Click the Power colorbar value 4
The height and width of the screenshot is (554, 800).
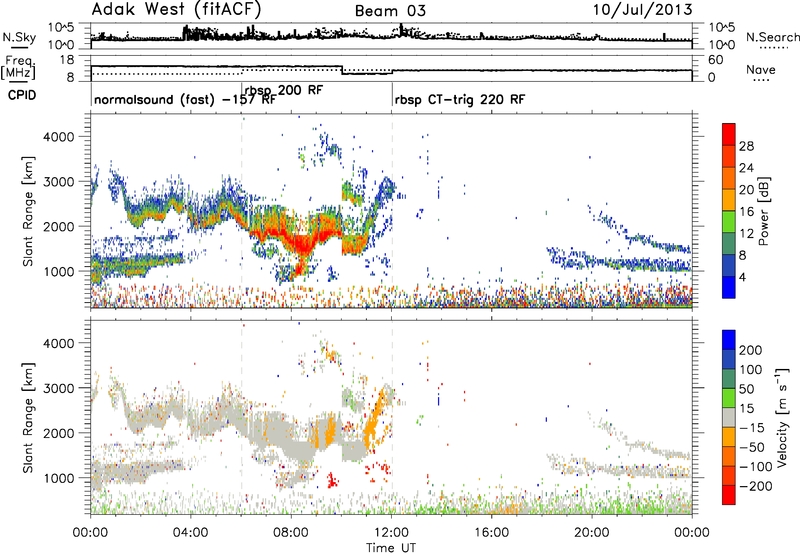coord(743,277)
